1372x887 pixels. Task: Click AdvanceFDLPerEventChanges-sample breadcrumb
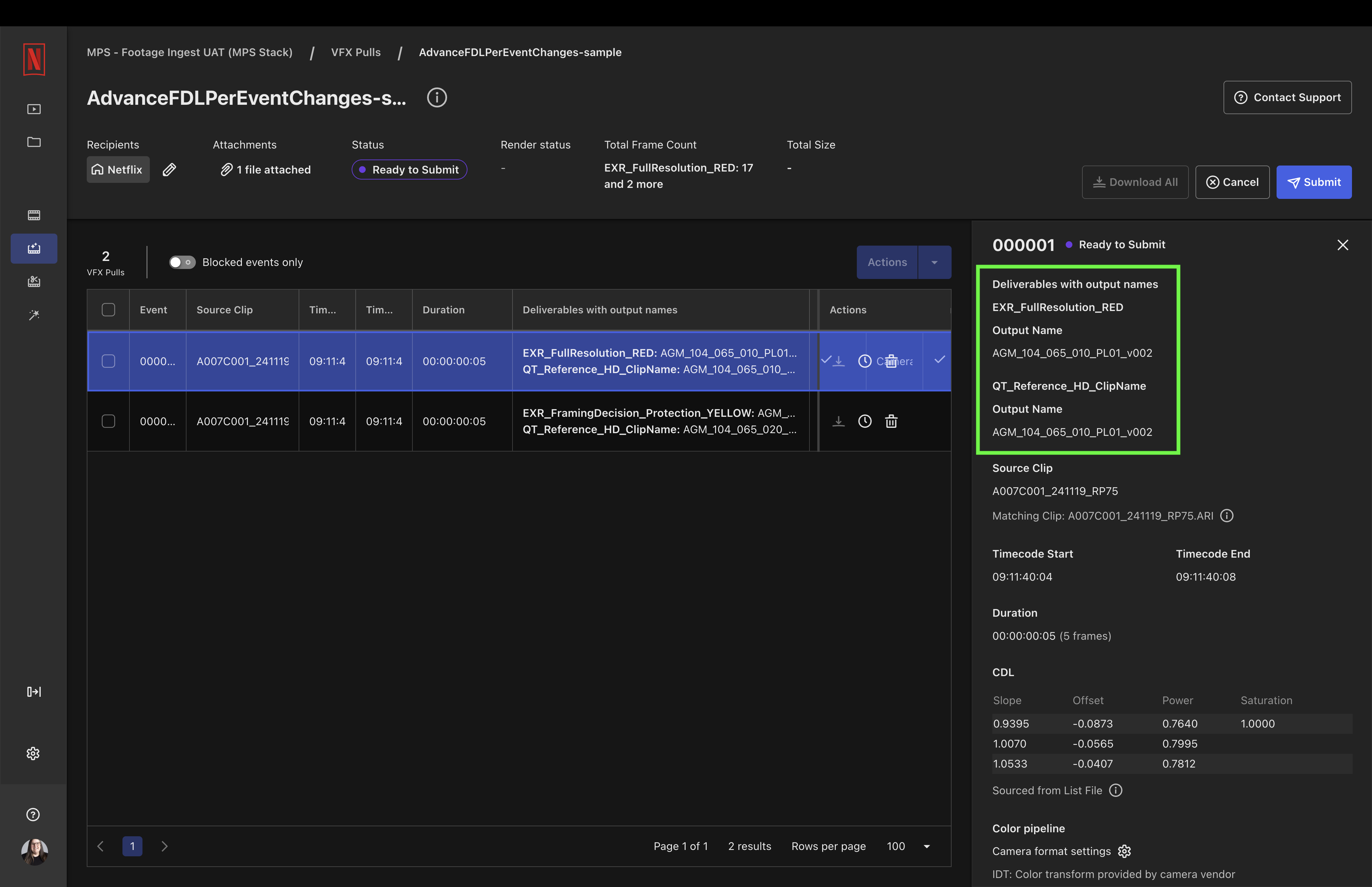pos(520,52)
